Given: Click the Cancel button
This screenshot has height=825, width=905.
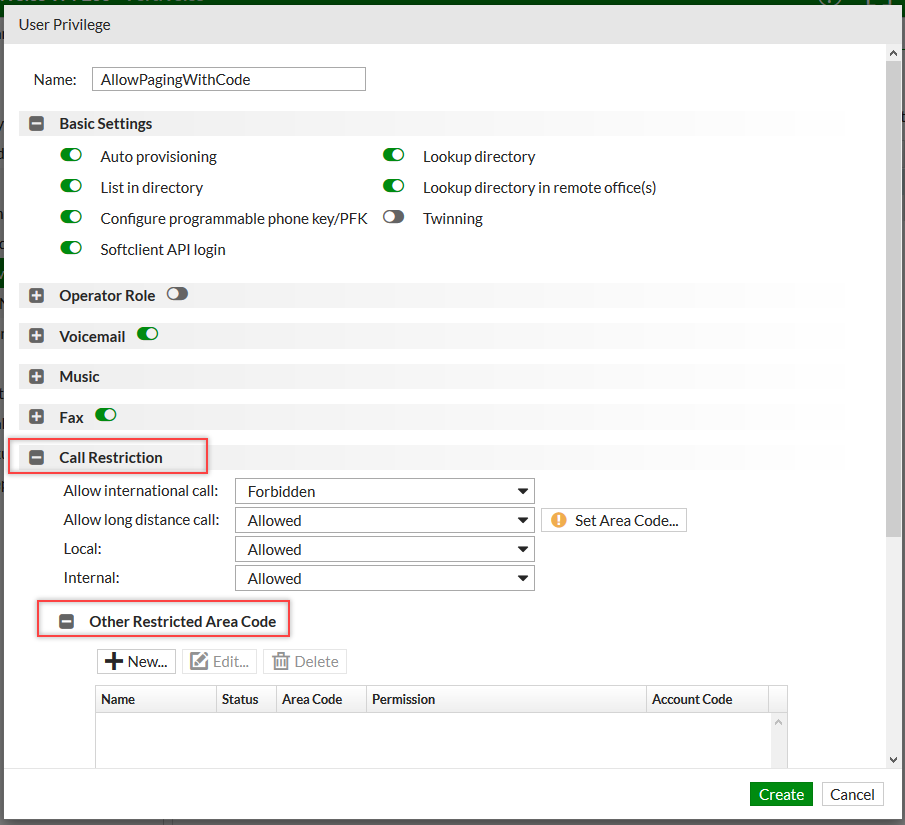Looking at the screenshot, I should click(x=852, y=794).
